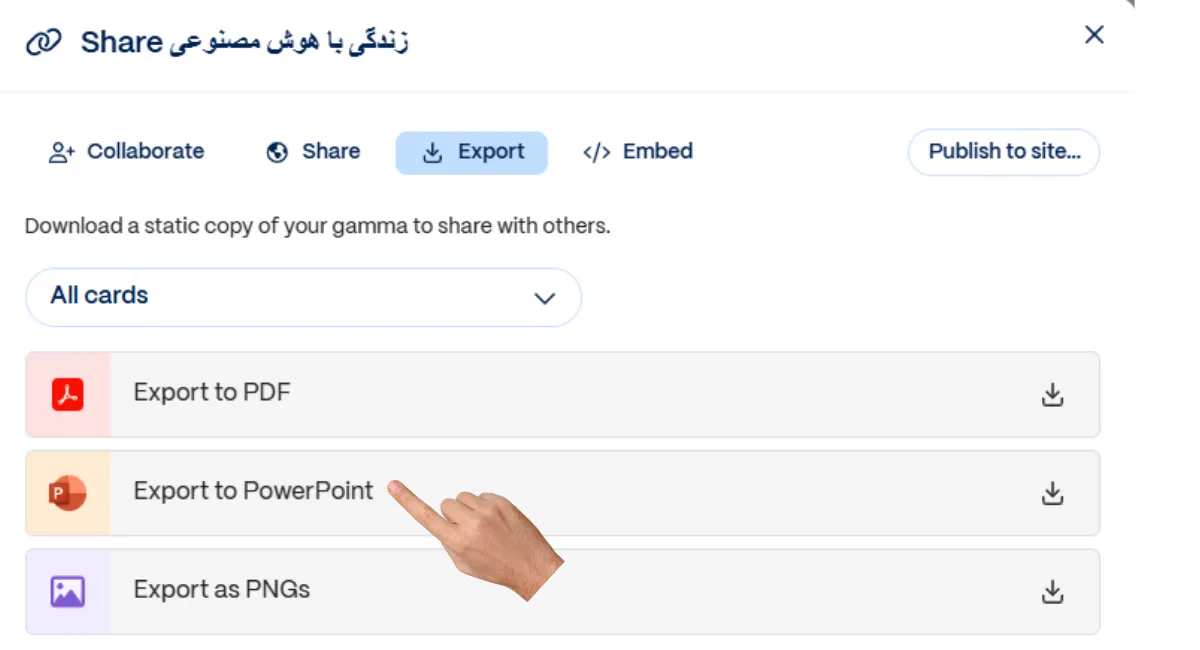Screen dimensions: 1200x650
Task: Click the link icon beside Share title
Action: pos(44,43)
